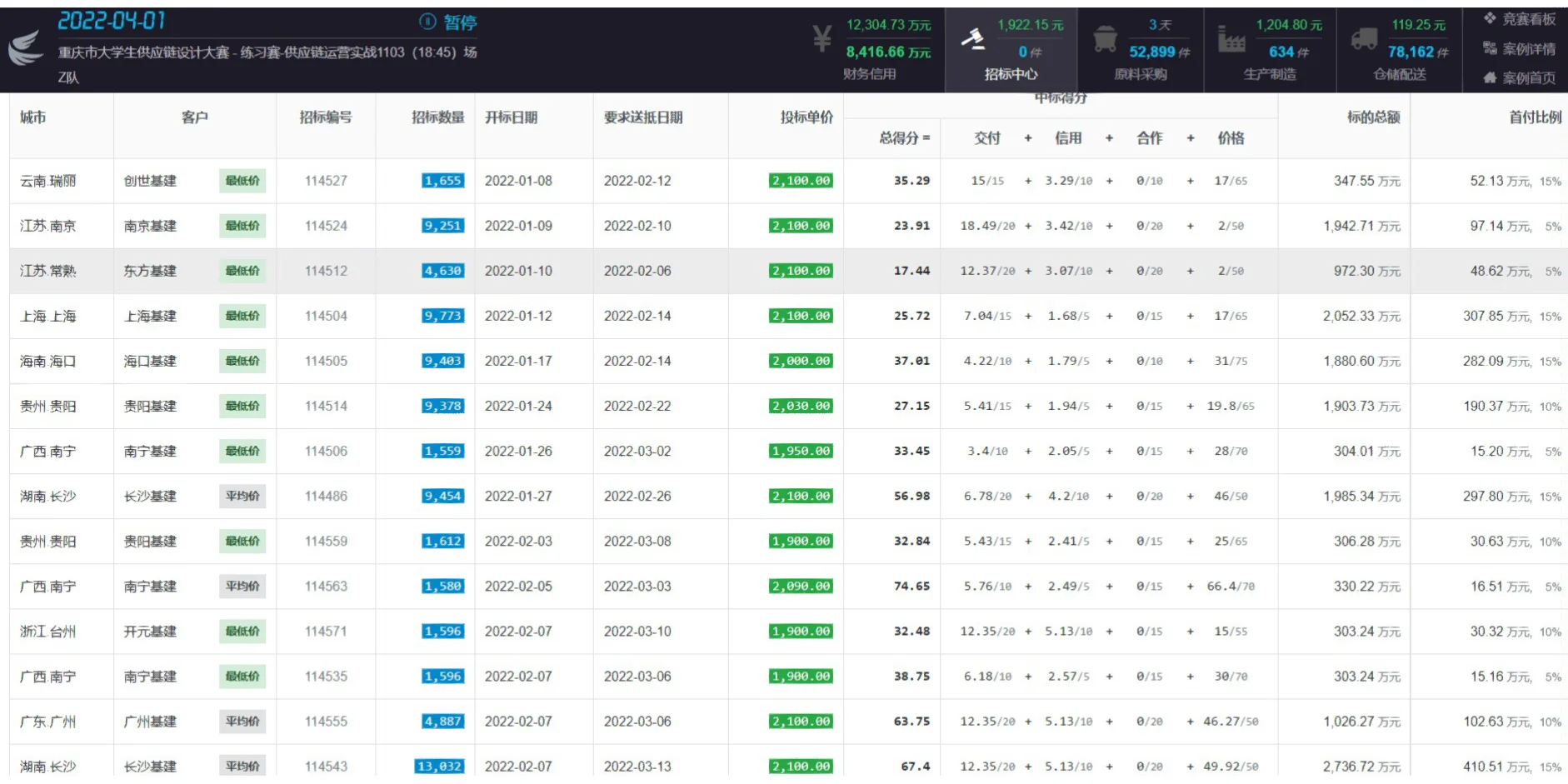Screen dimensions: 1568x784
Task: Click the green bid price 1,950.00 for tender 114506
Action: tap(799, 451)
